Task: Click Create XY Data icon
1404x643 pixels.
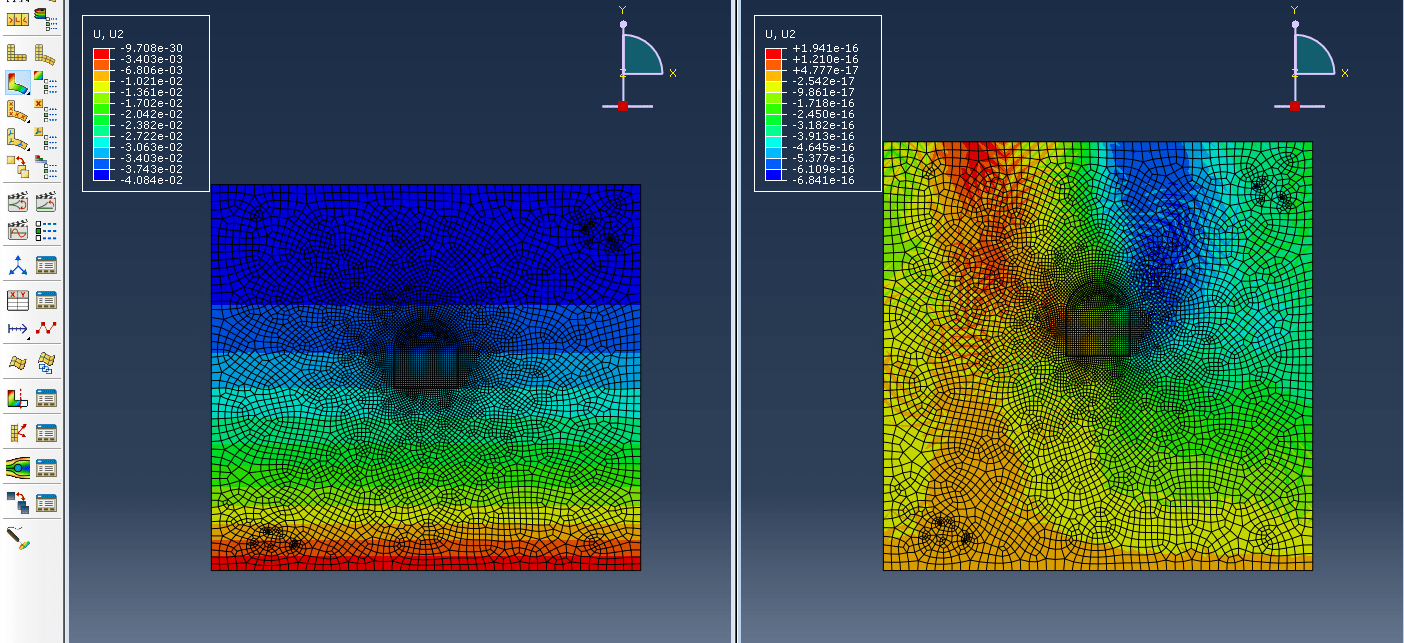Action: click(x=18, y=300)
